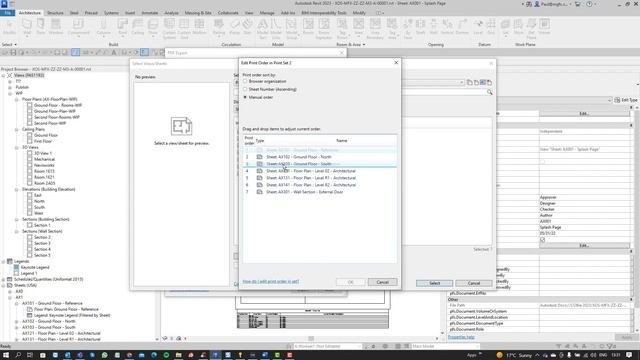The height and width of the screenshot is (360, 640).
Task: Select the Model Text tool
Action: coord(262,29)
